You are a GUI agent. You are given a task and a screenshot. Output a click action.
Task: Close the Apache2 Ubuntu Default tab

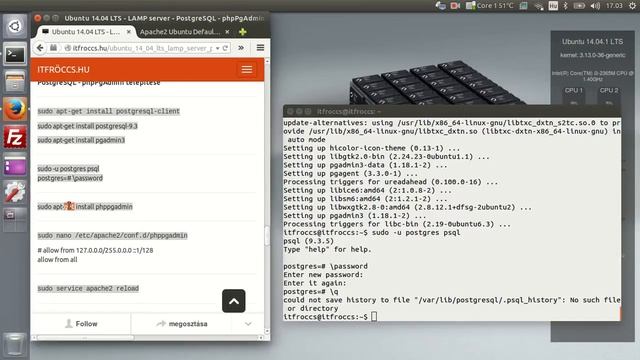click(x=227, y=32)
